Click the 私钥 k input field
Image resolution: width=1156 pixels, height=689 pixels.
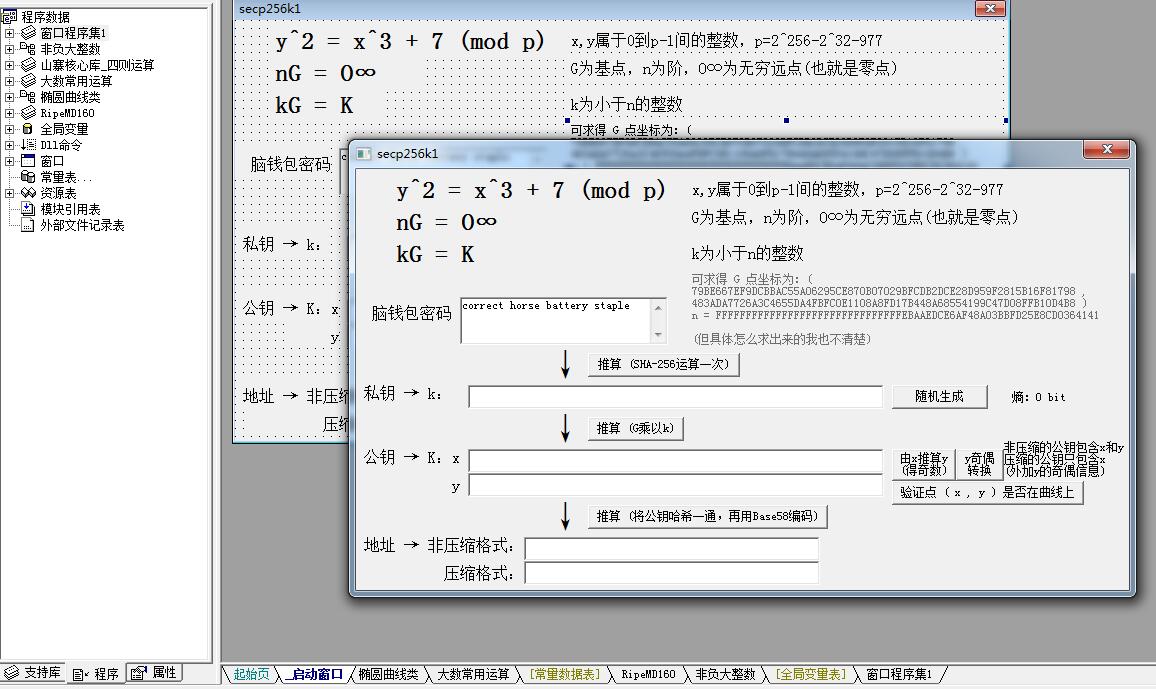pos(675,396)
